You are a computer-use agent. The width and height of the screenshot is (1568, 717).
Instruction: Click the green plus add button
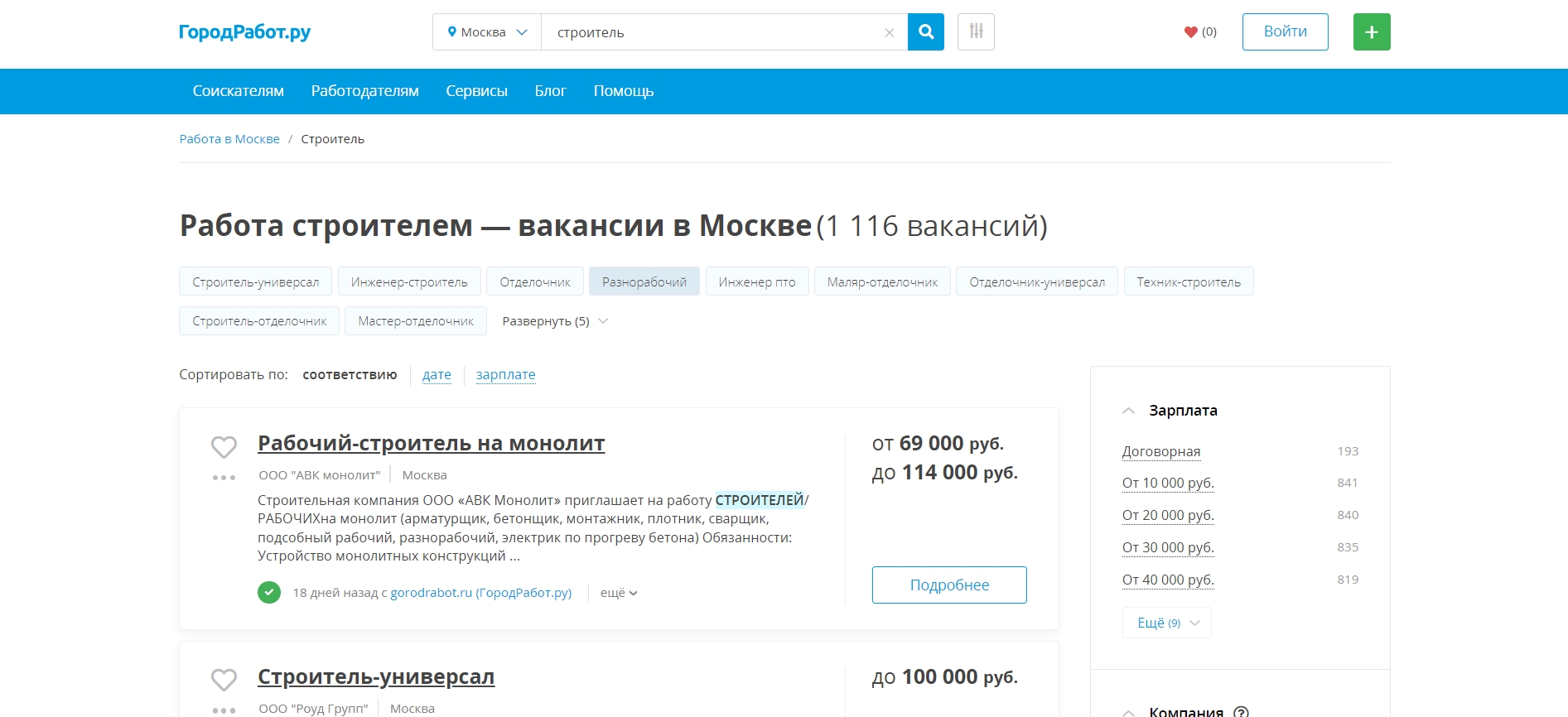click(1372, 32)
